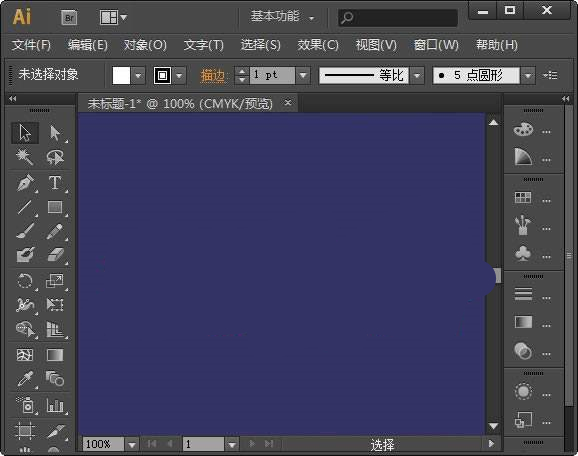Screen dimensions: 578x456
Task: Go to next artboard arrow
Action: pos(252,444)
